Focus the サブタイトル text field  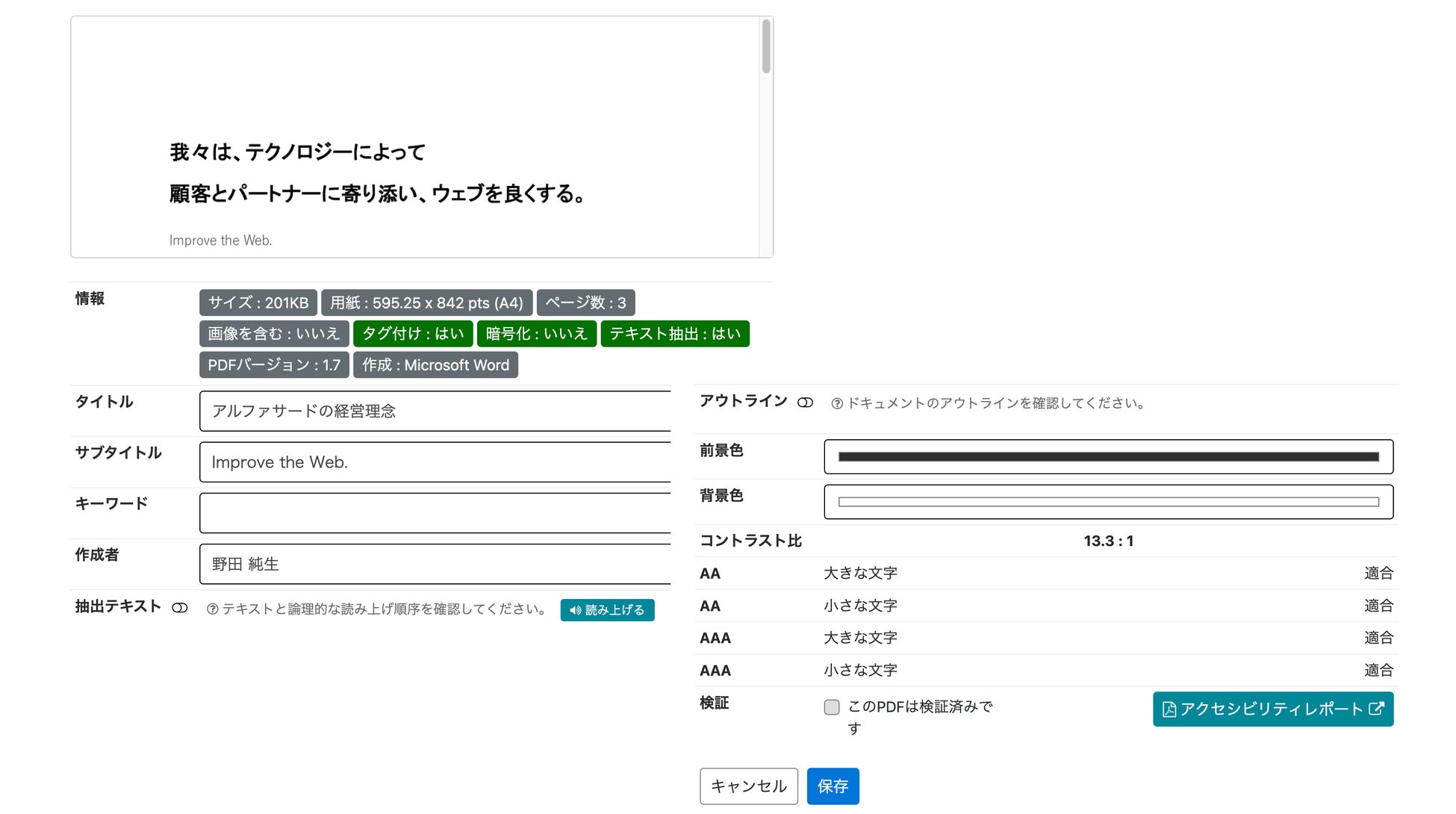pos(435,462)
